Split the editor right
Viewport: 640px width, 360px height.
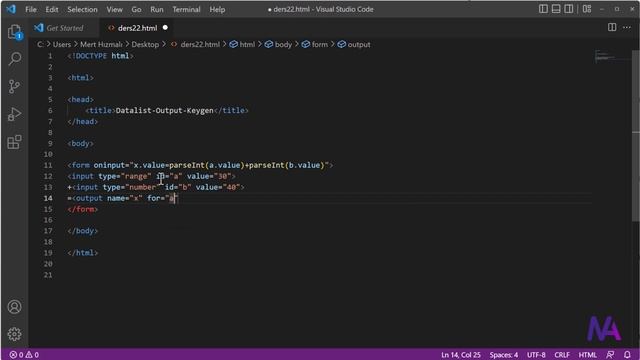[612, 27]
